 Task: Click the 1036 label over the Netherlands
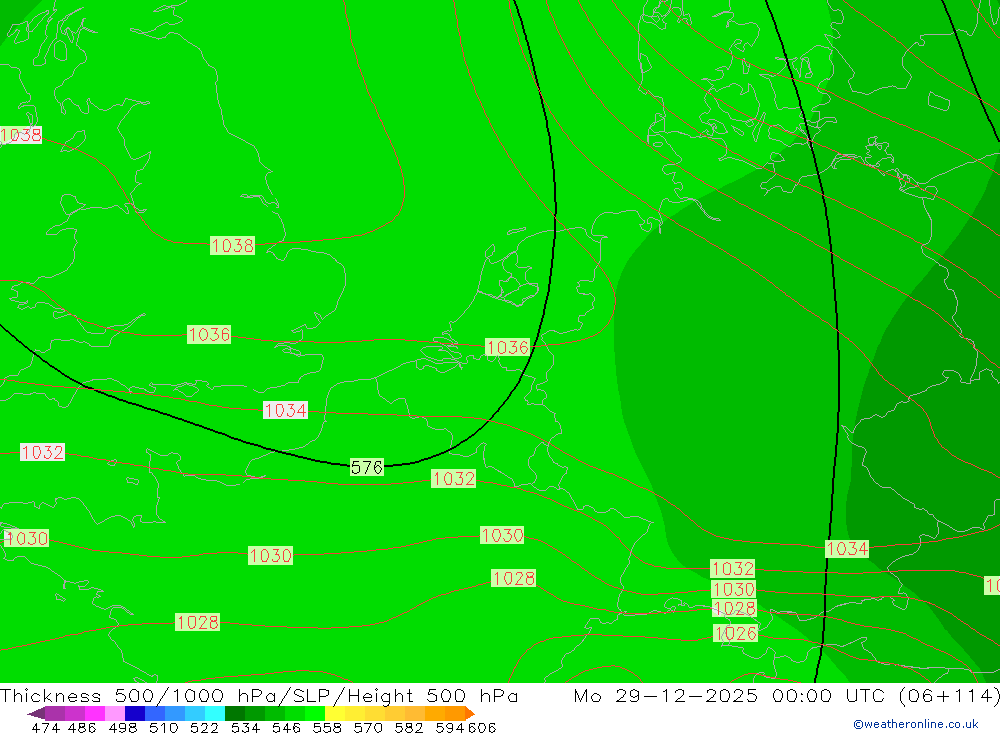pos(508,348)
